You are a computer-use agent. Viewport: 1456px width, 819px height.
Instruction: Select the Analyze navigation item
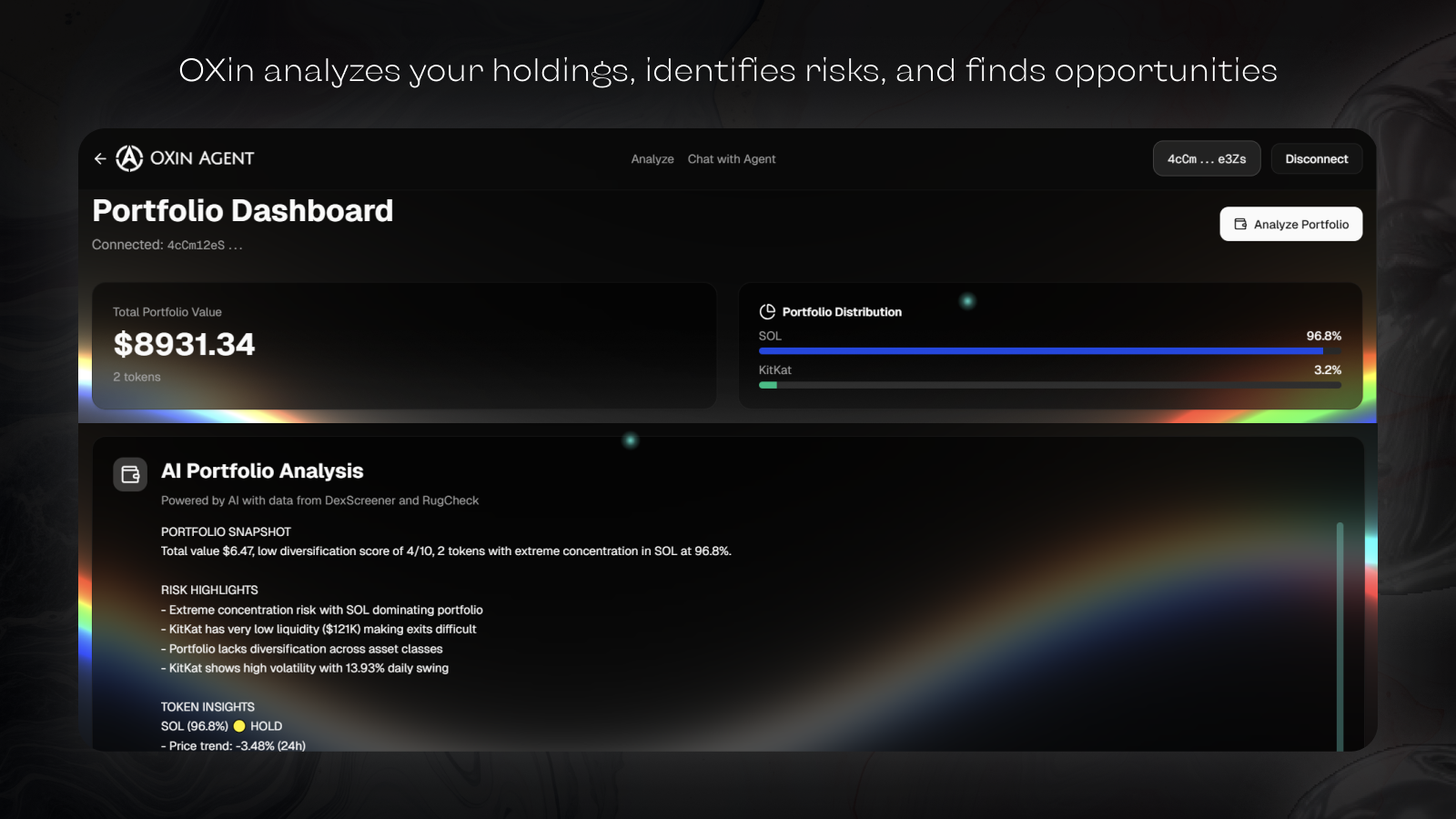coord(652,158)
